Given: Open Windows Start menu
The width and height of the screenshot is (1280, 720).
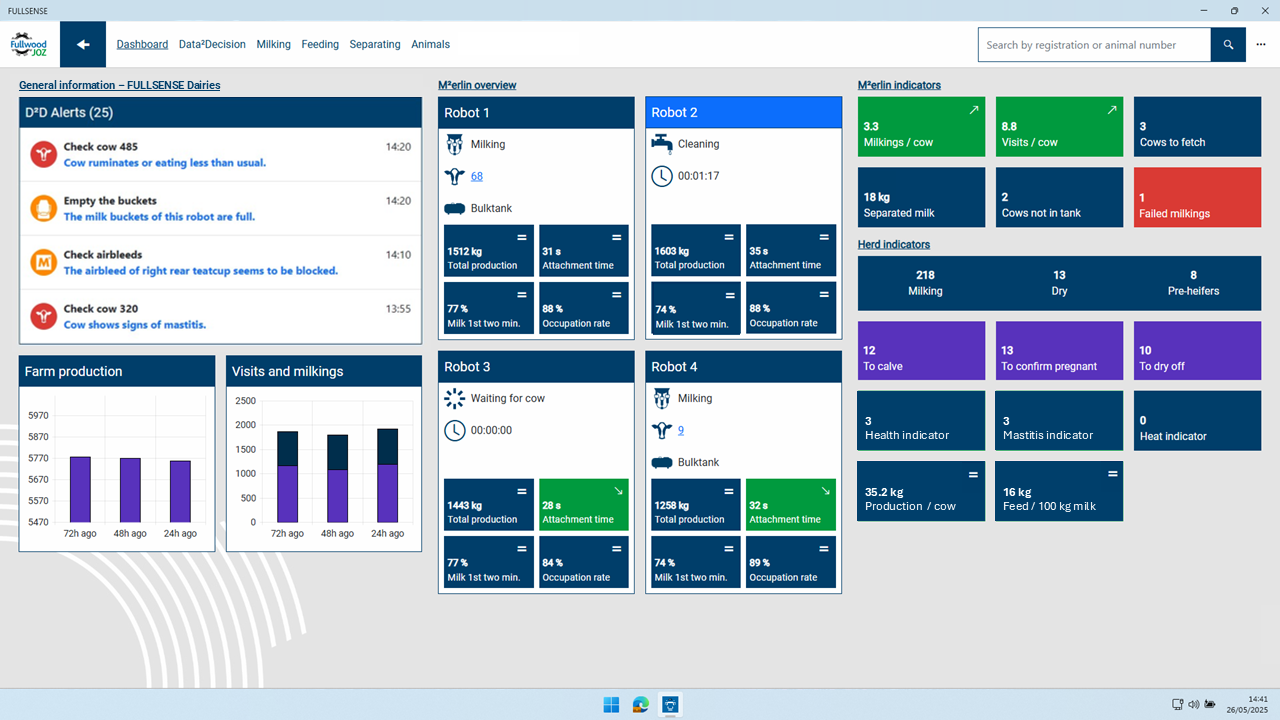Looking at the screenshot, I should point(611,705).
